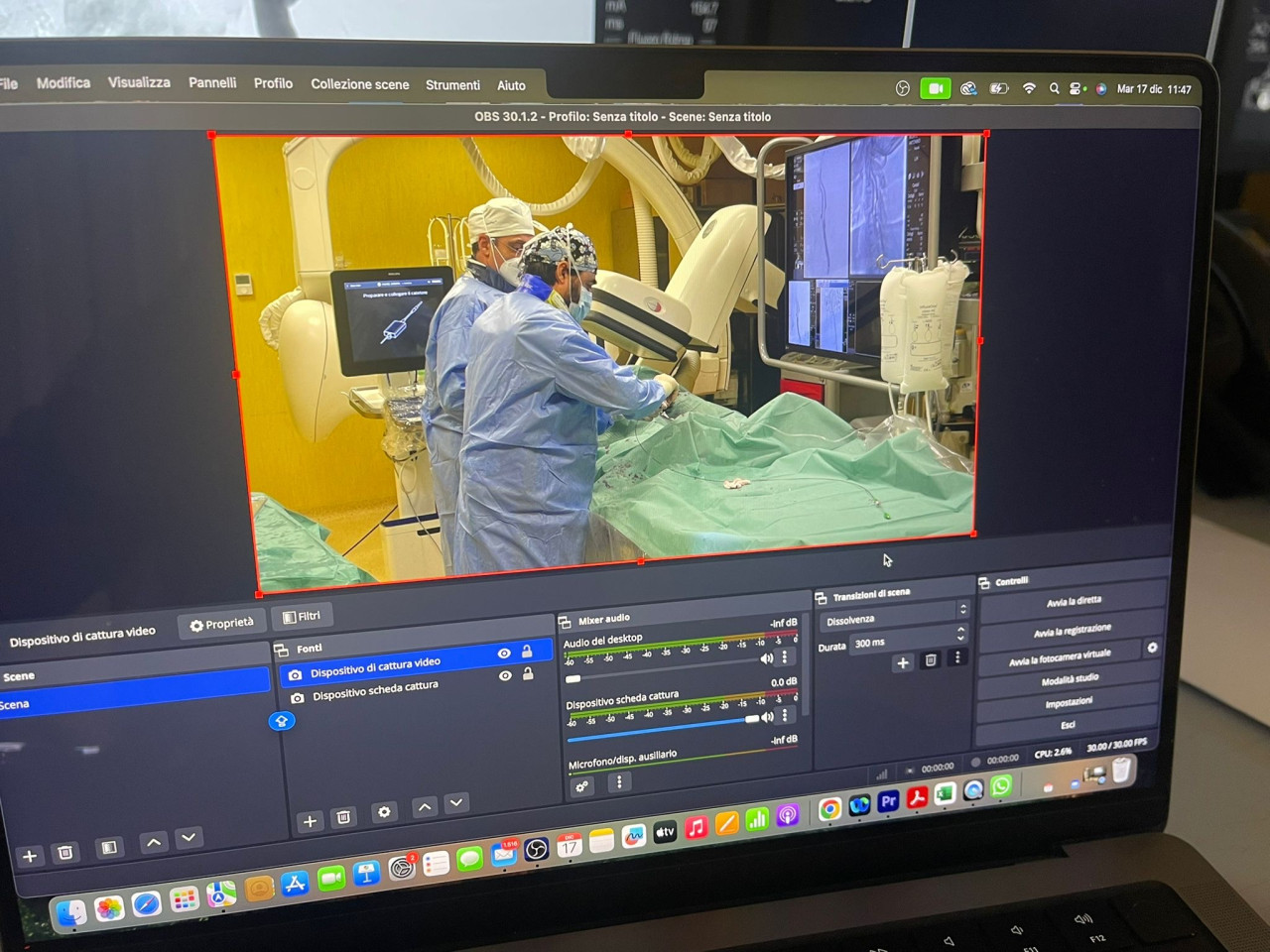Screen dimensions: 1270x952
Task: Open Impostazioni in Controlli
Action: pos(1069,702)
